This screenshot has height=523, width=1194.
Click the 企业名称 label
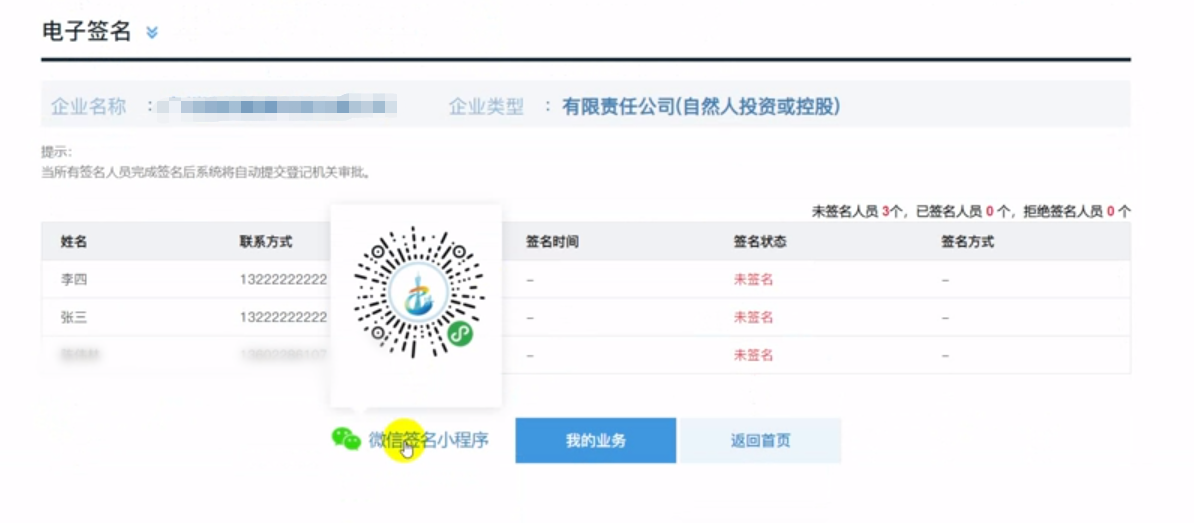click(x=88, y=107)
